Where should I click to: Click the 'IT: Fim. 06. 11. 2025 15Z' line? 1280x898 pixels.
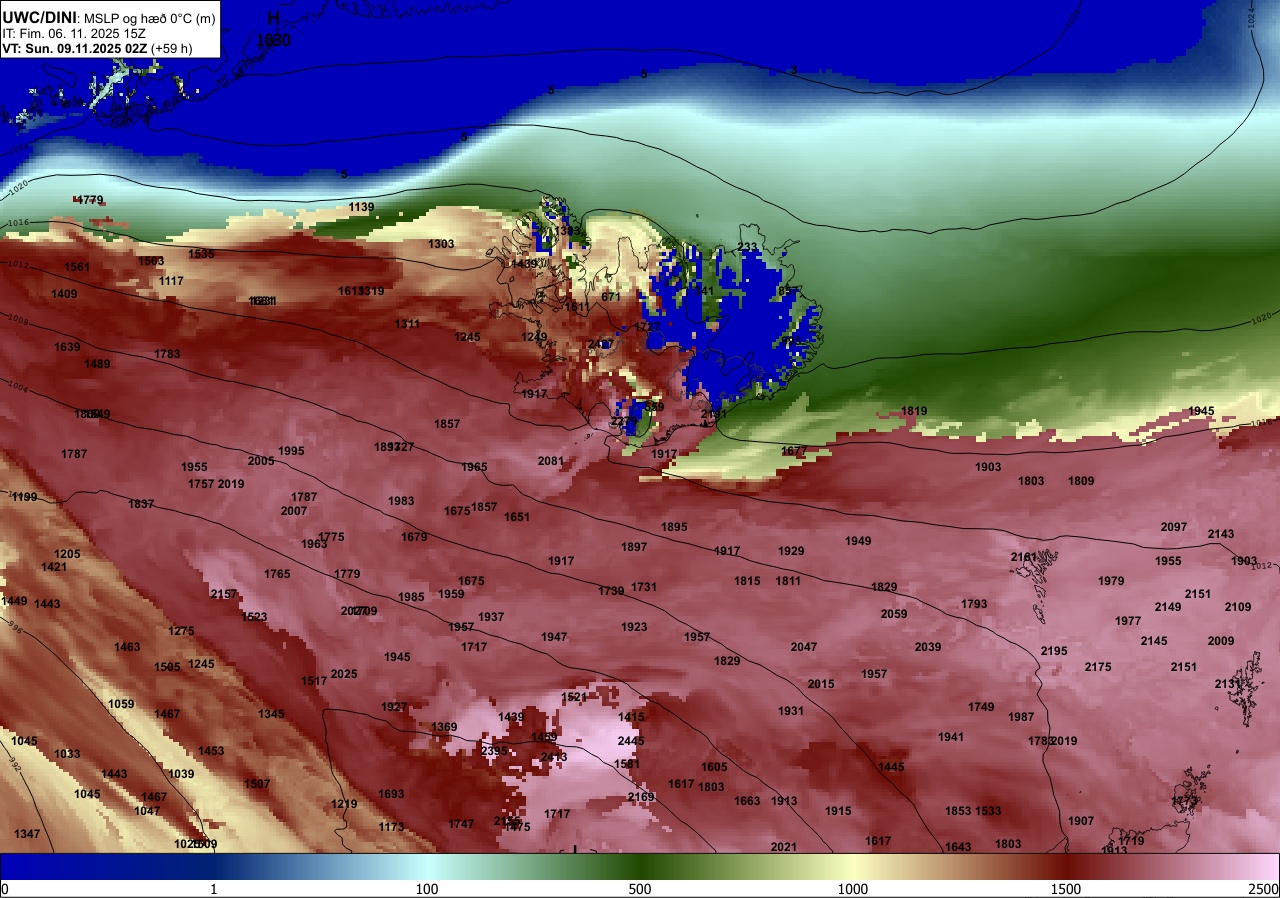coord(75,33)
